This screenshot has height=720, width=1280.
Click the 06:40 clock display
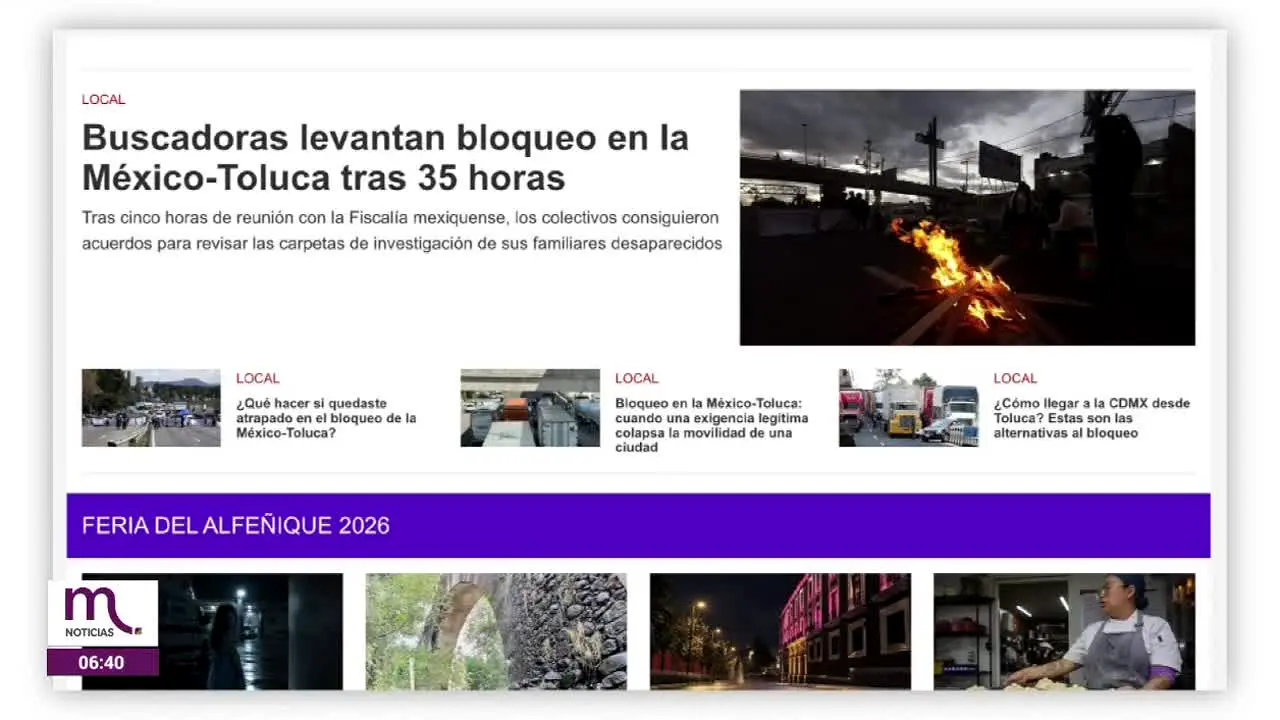pos(102,662)
